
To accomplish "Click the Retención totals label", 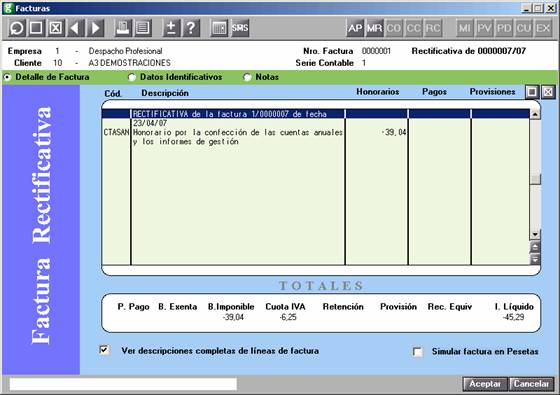I will 343,307.
